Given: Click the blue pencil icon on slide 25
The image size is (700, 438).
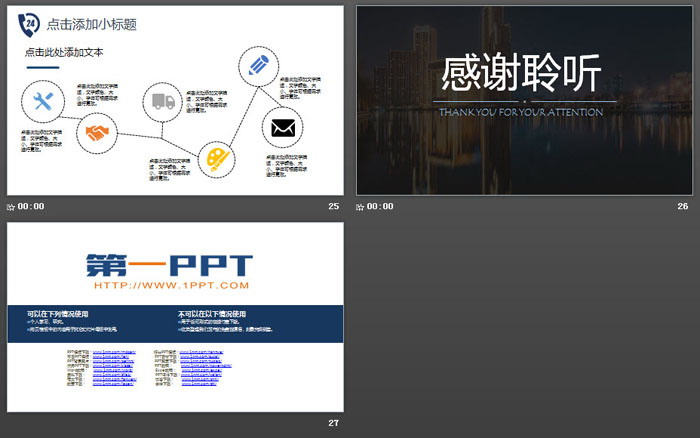Looking at the screenshot, I should pyautogui.click(x=258, y=65).
